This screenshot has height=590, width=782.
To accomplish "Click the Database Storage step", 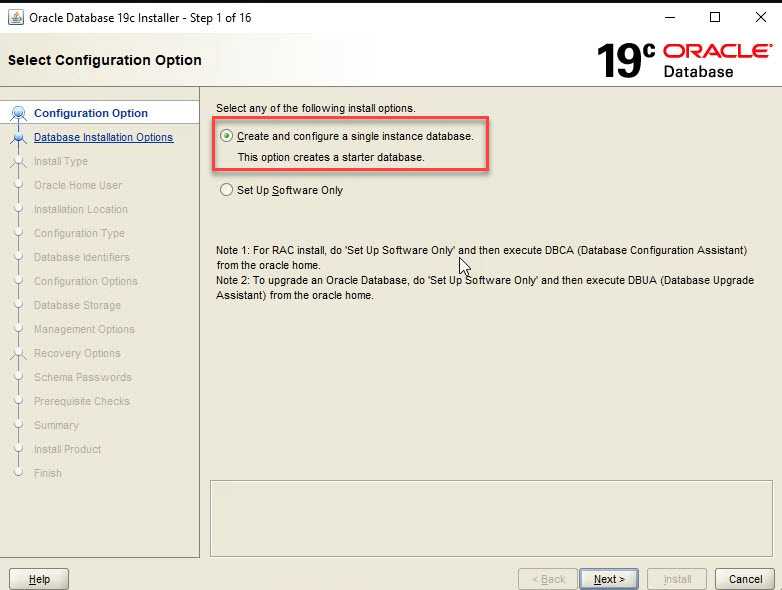I will 77,306.
